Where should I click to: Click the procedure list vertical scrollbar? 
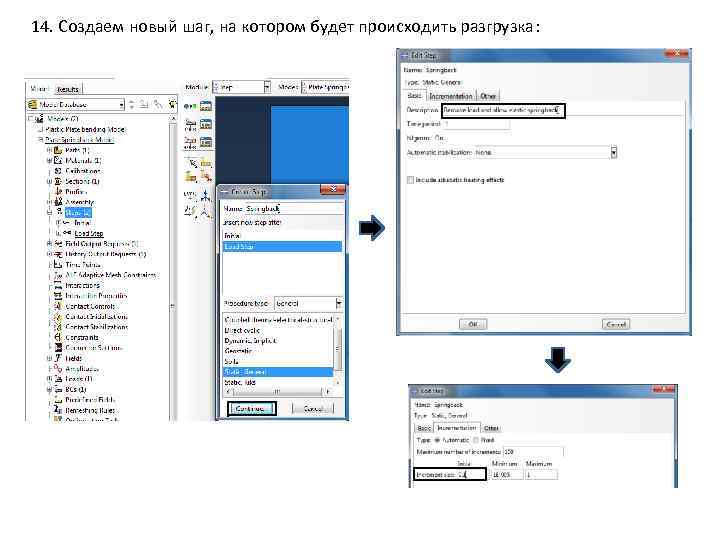338,351
